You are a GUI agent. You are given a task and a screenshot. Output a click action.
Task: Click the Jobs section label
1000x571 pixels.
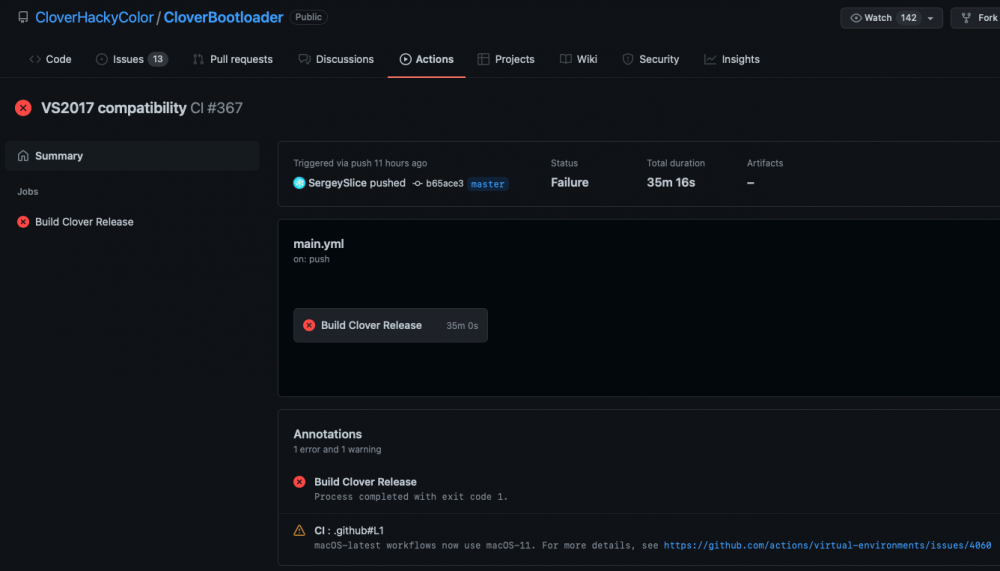coord(27,191)
